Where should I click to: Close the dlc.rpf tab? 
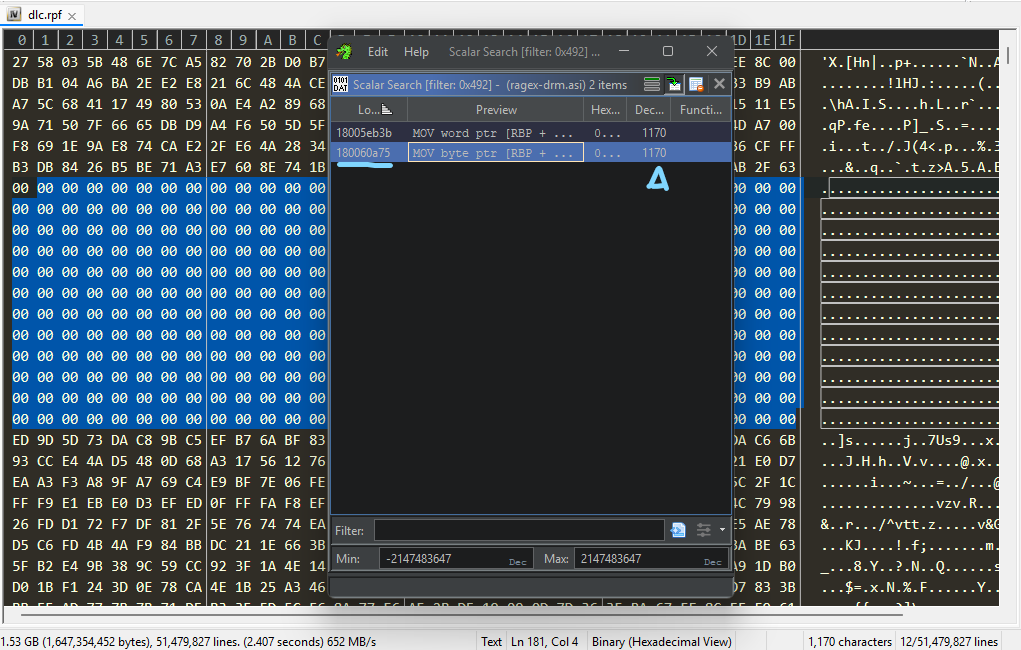tap(72, 16)
